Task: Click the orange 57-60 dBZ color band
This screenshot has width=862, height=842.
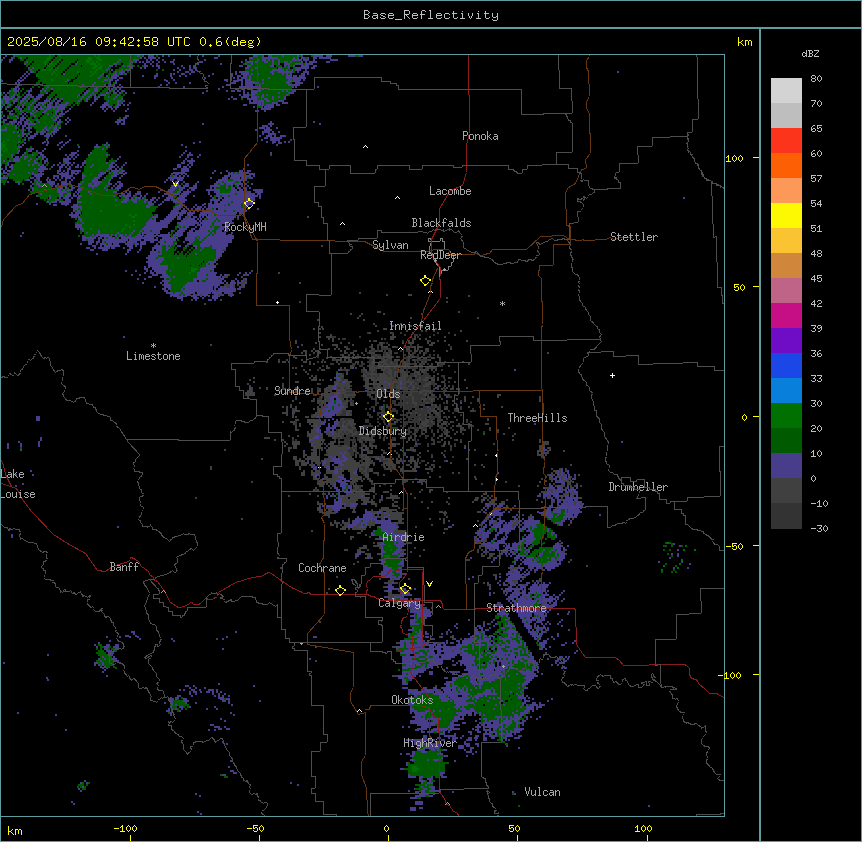Action: pos(786,165)
